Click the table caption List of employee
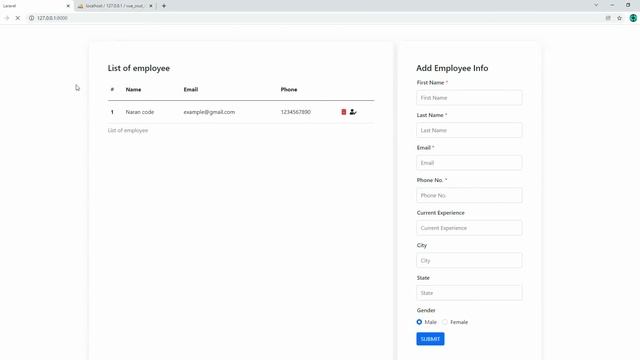 (x=128, y=130)
